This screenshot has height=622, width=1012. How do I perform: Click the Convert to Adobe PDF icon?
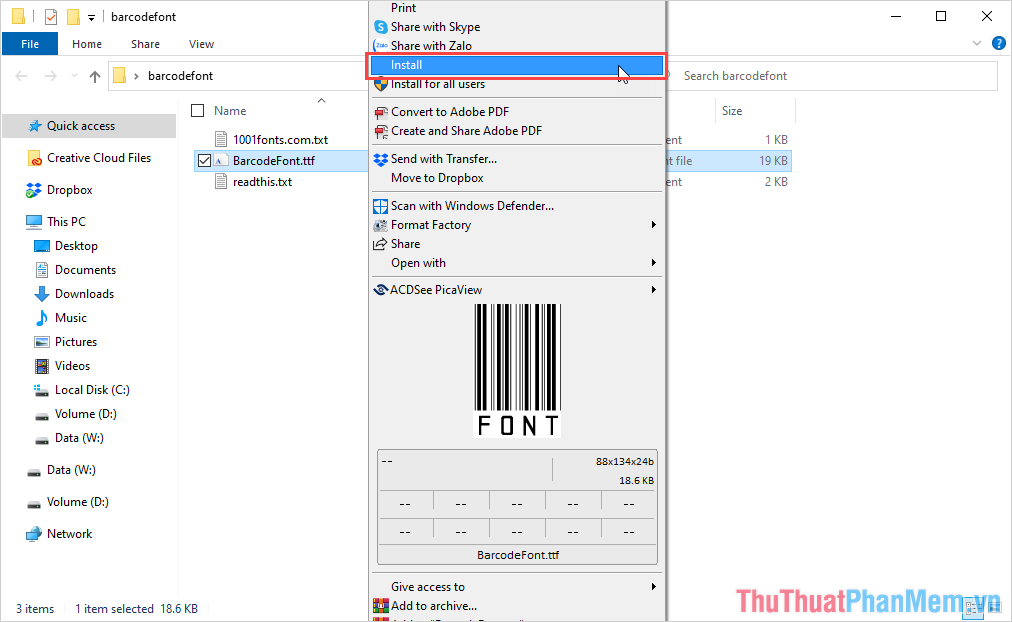(x=380, y=112)
